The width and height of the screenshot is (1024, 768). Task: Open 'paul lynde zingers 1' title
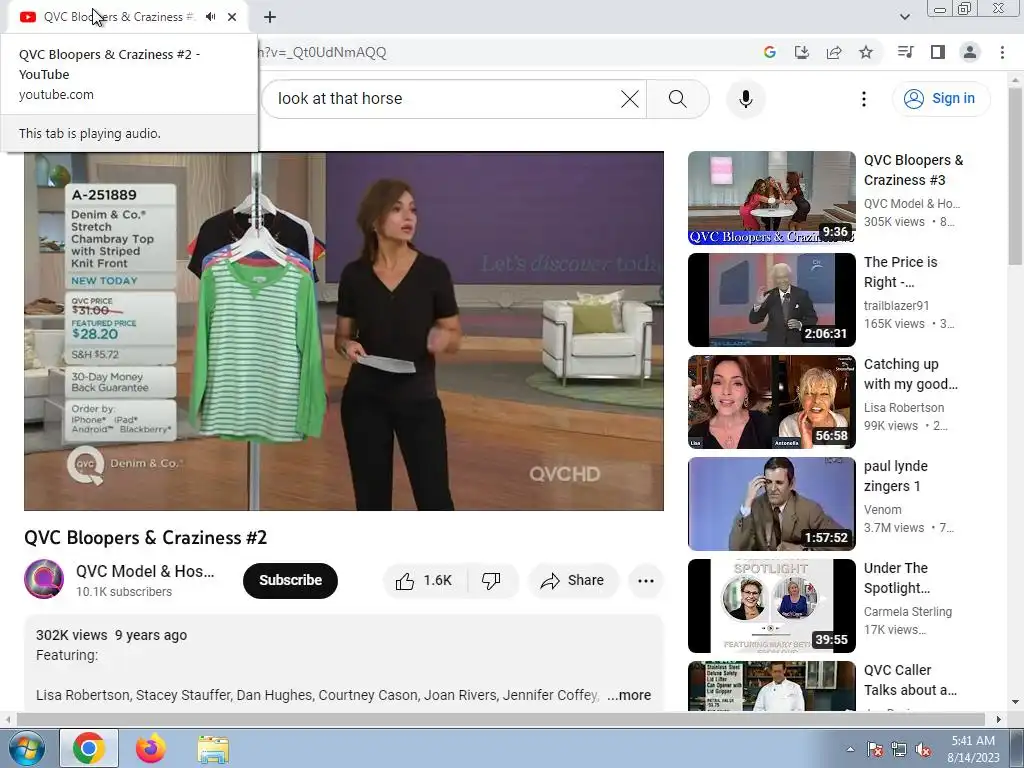point(895,475)
